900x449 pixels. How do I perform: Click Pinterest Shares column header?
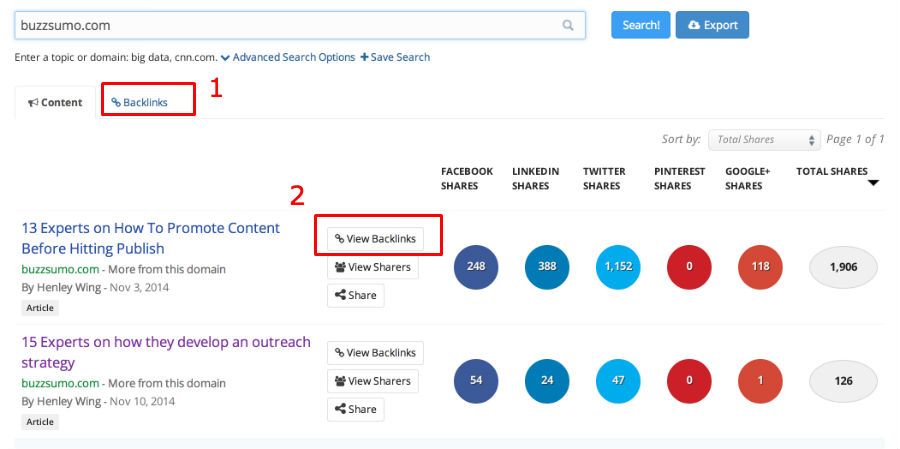(x=680, y=179)
